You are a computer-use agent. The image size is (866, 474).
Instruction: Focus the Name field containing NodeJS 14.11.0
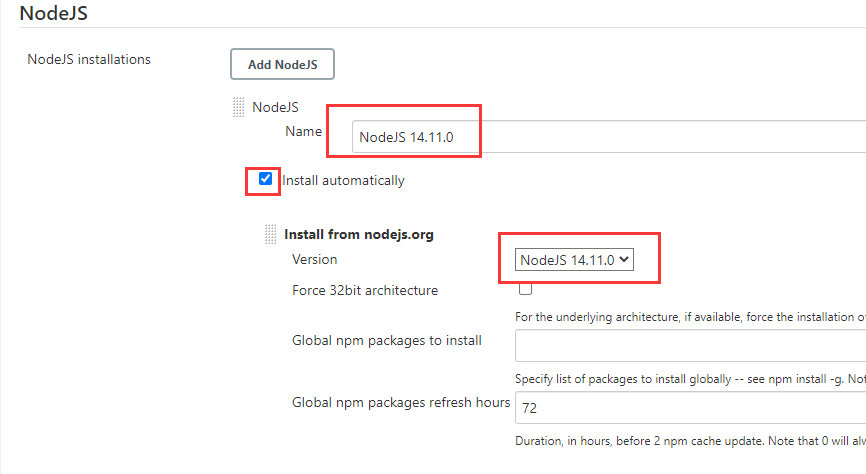click(x=609, y=136)
